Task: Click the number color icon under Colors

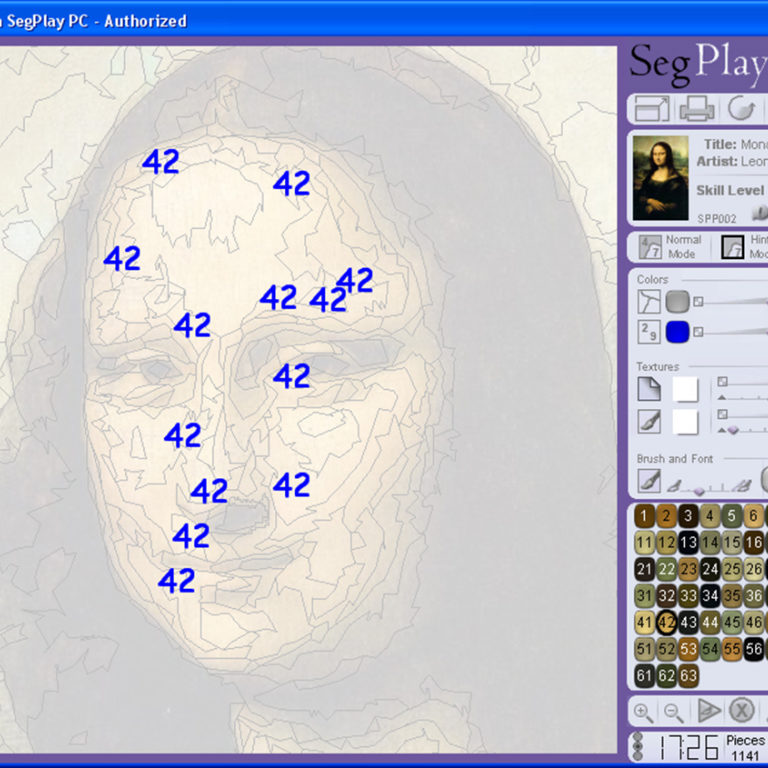Action: (649, 332)
